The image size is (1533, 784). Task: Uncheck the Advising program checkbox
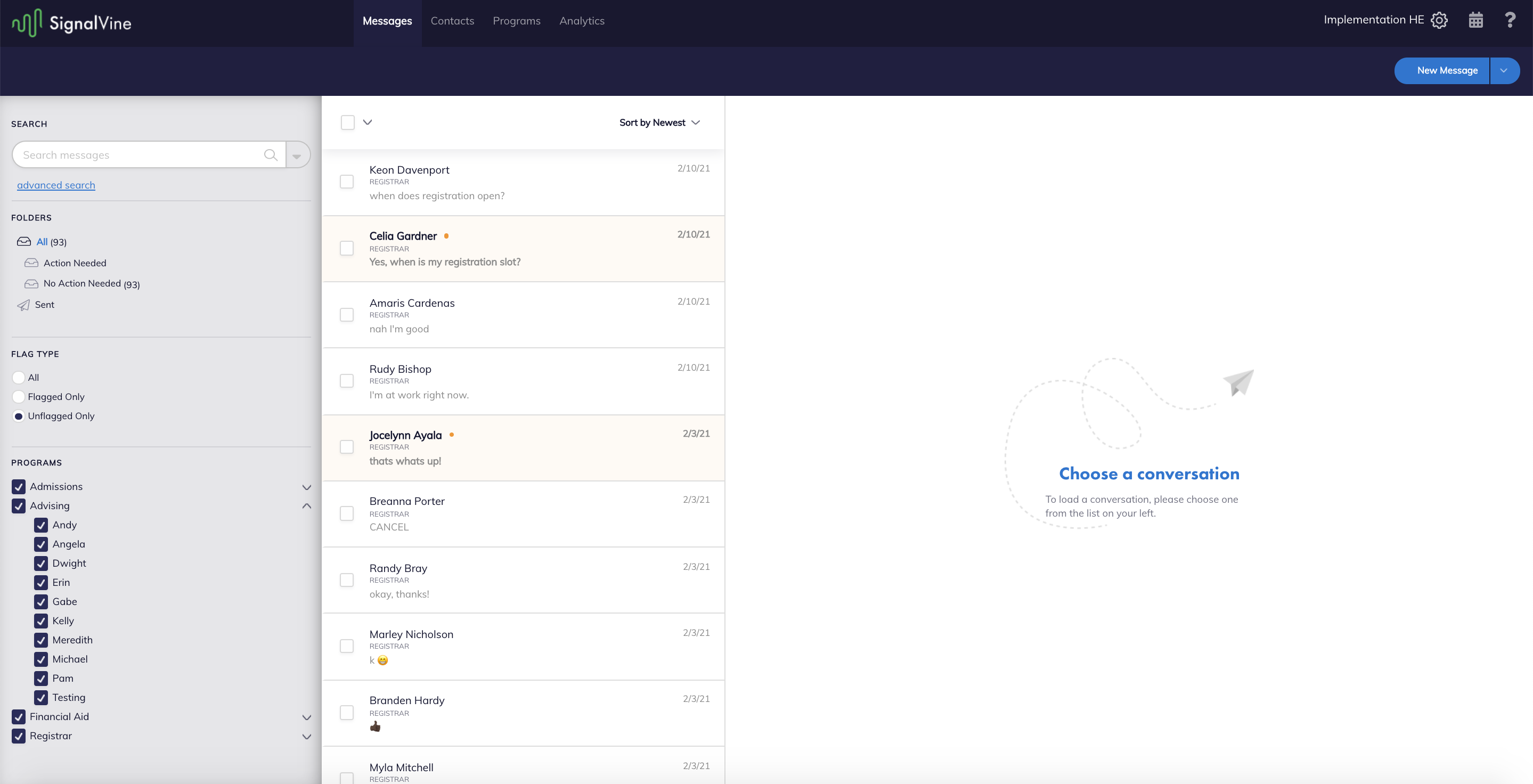pos(19,505)
